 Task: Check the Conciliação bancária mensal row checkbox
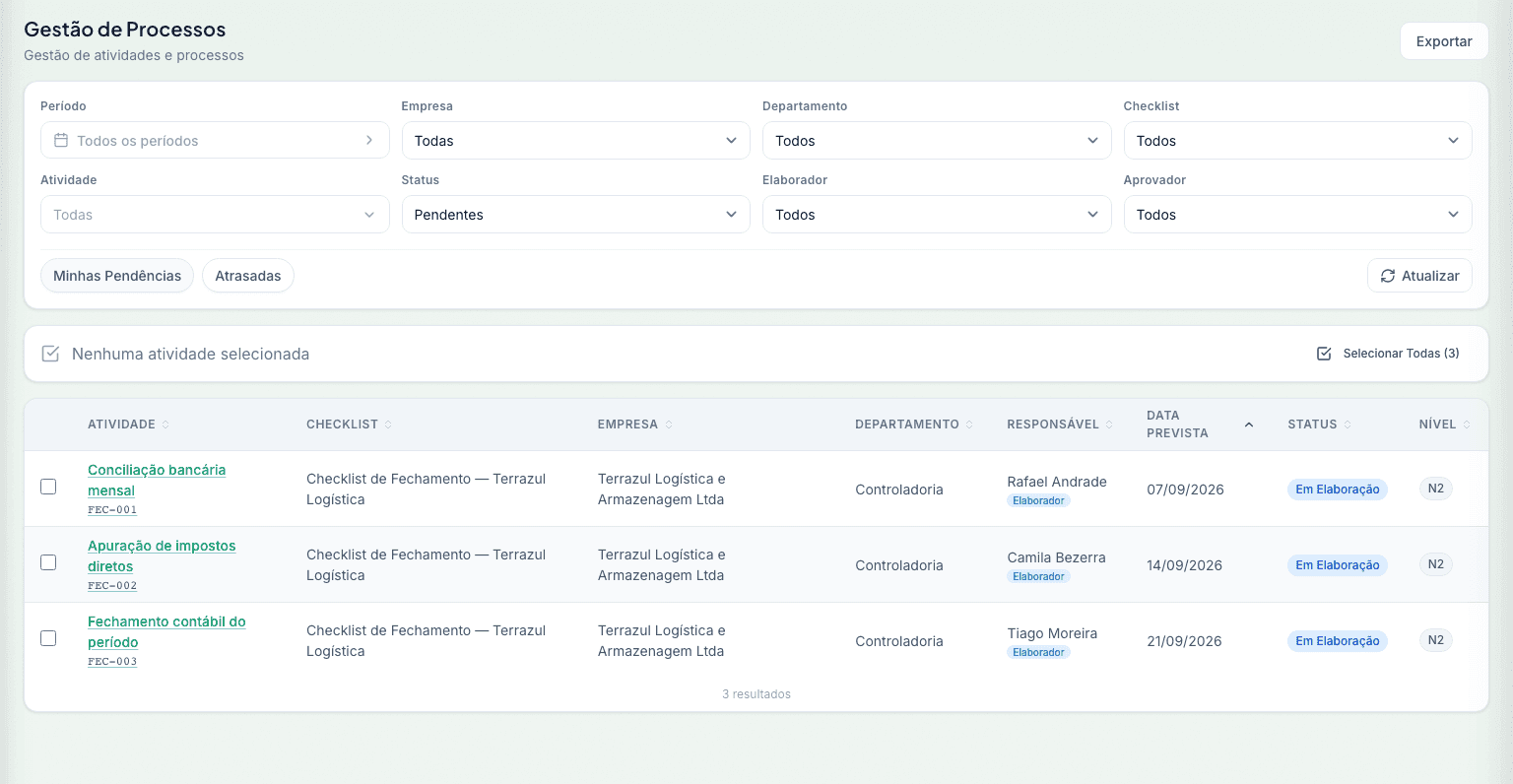pos(48,487)
